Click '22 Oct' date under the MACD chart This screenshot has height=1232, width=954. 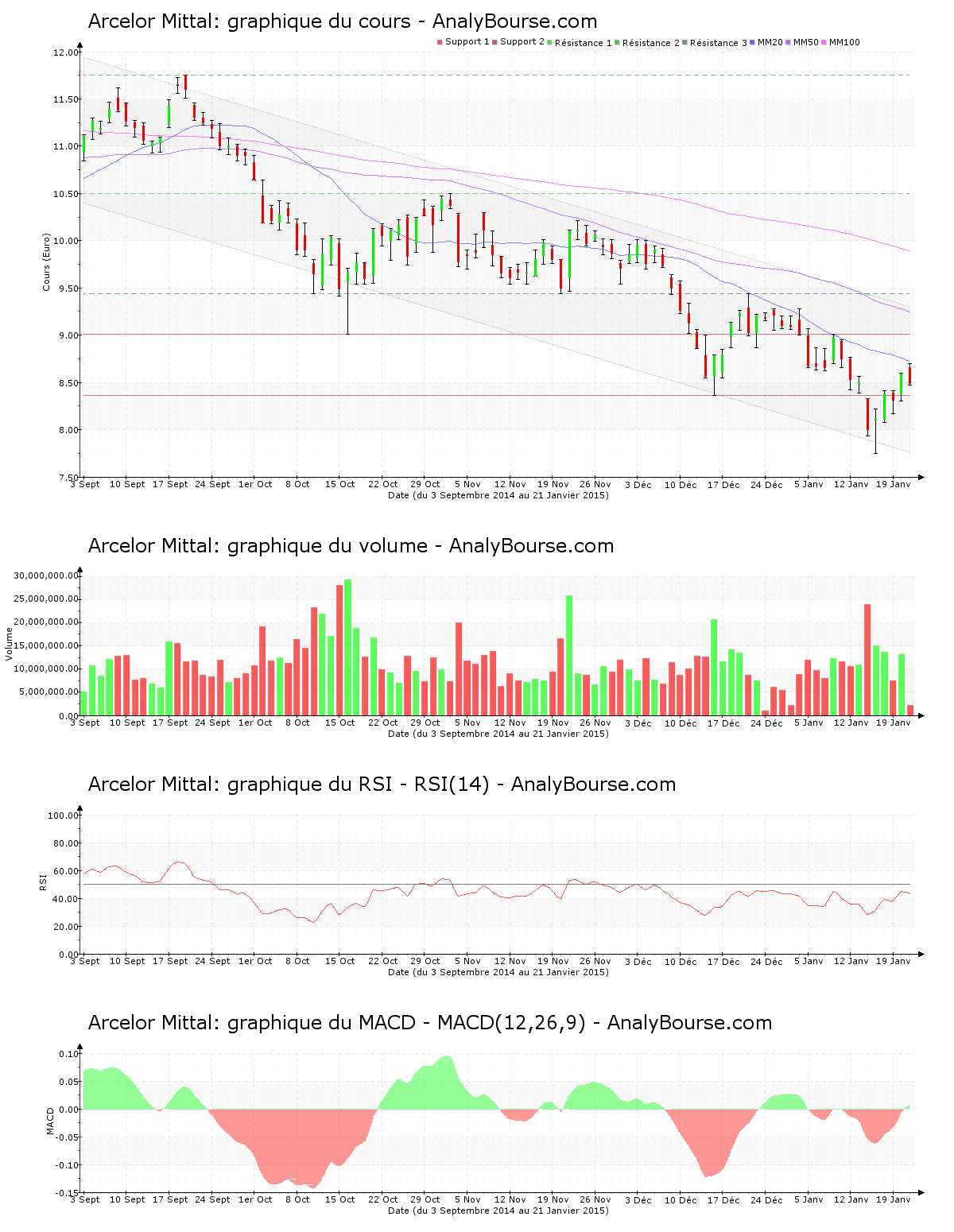click(382, 1199)
